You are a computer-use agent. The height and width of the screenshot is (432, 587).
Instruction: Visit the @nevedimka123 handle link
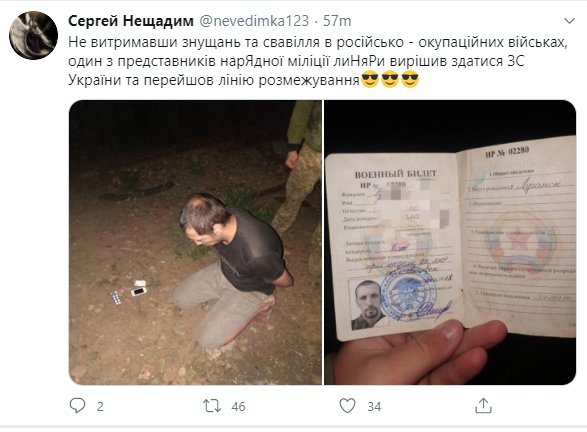254,21
